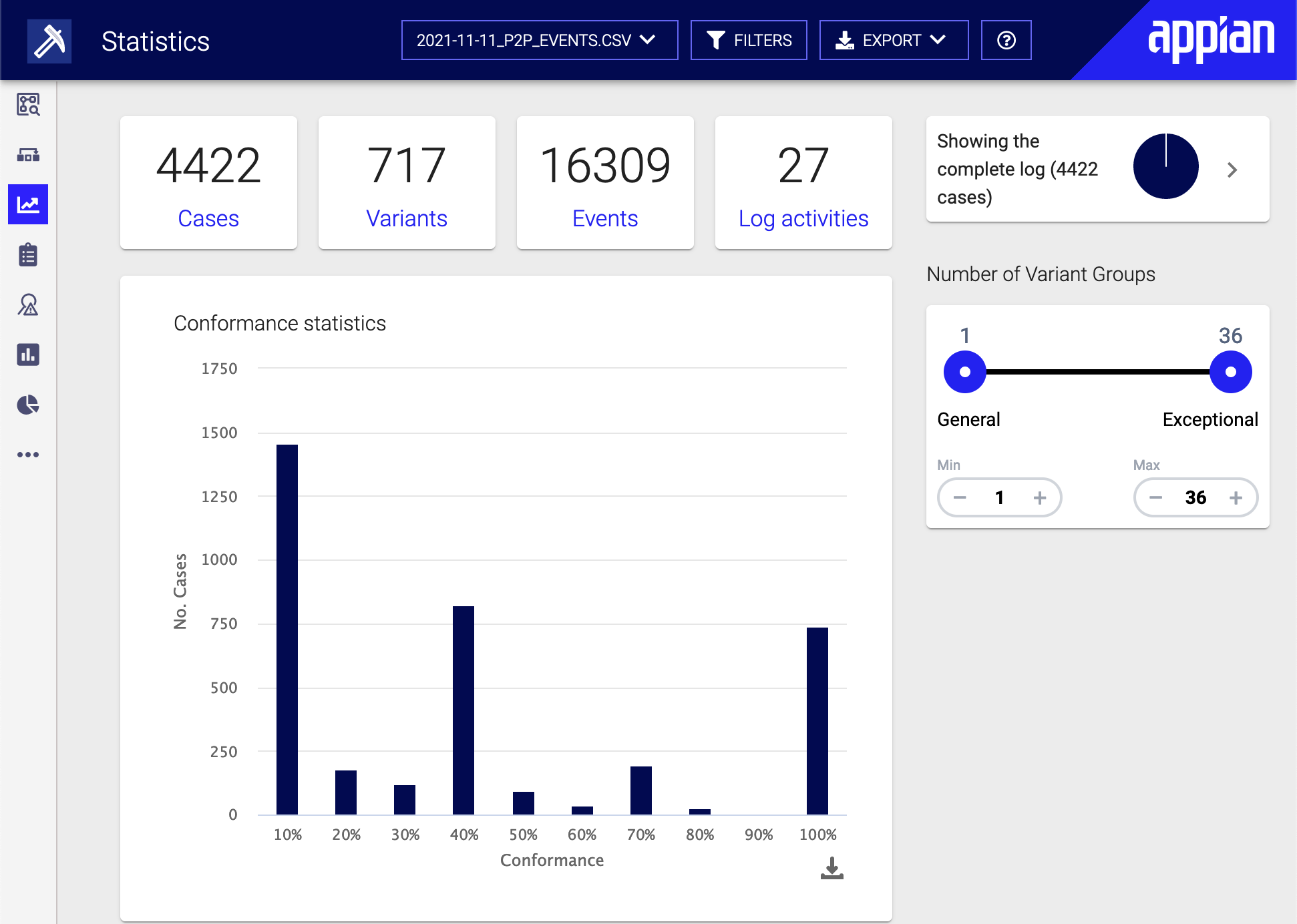Viewport: 1297px width, 924px height.
Task: Open the process discovery sidebar icon
Action: [28, 105]
